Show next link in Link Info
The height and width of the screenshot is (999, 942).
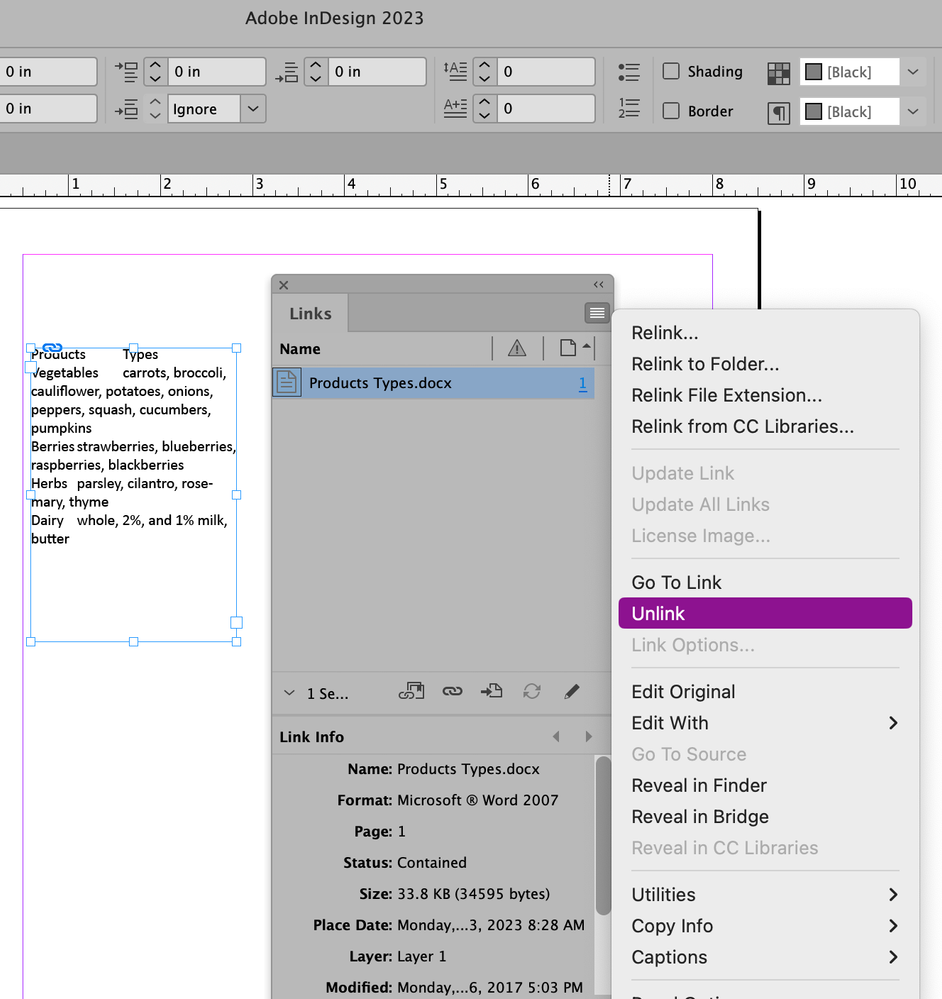pos(589,737)
